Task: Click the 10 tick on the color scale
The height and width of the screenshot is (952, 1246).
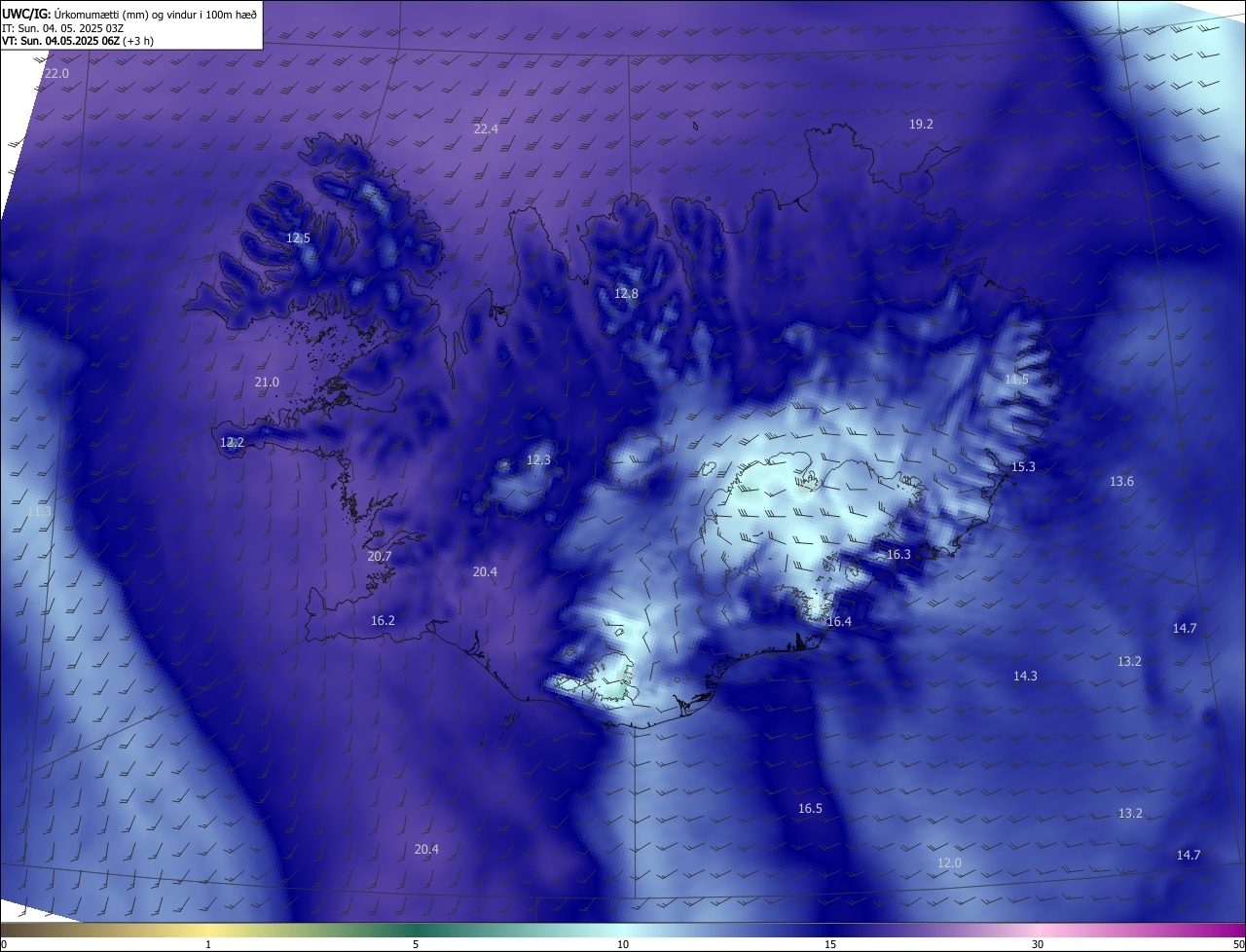Action: 623,944
